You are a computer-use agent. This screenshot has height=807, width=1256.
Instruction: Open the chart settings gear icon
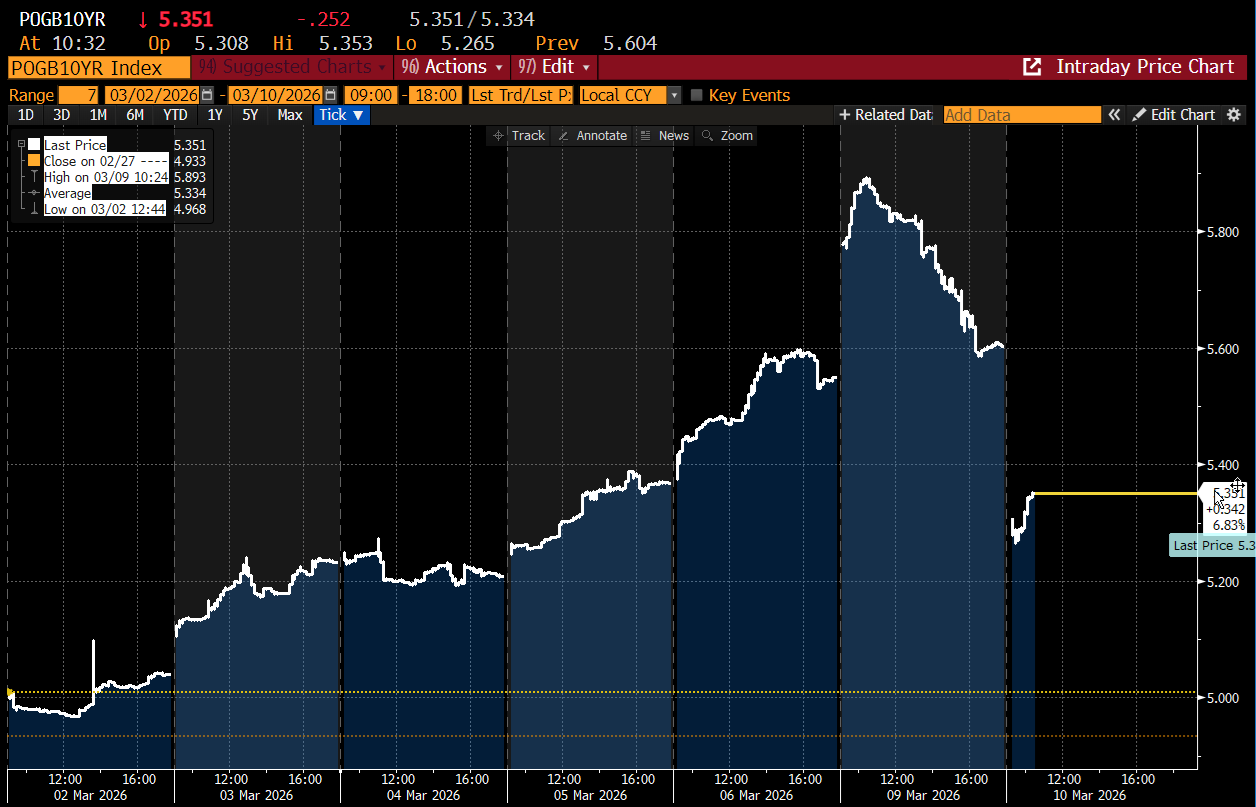(x=1234, y=115)
